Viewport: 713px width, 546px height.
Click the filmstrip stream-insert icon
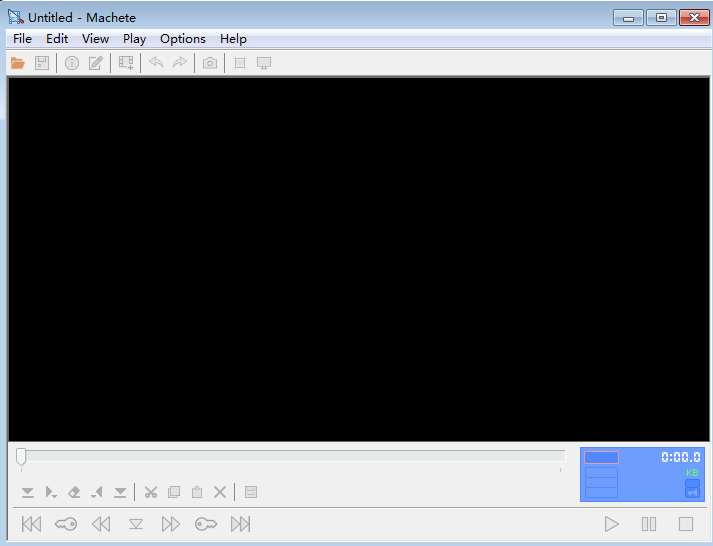(x=126, y=63)
